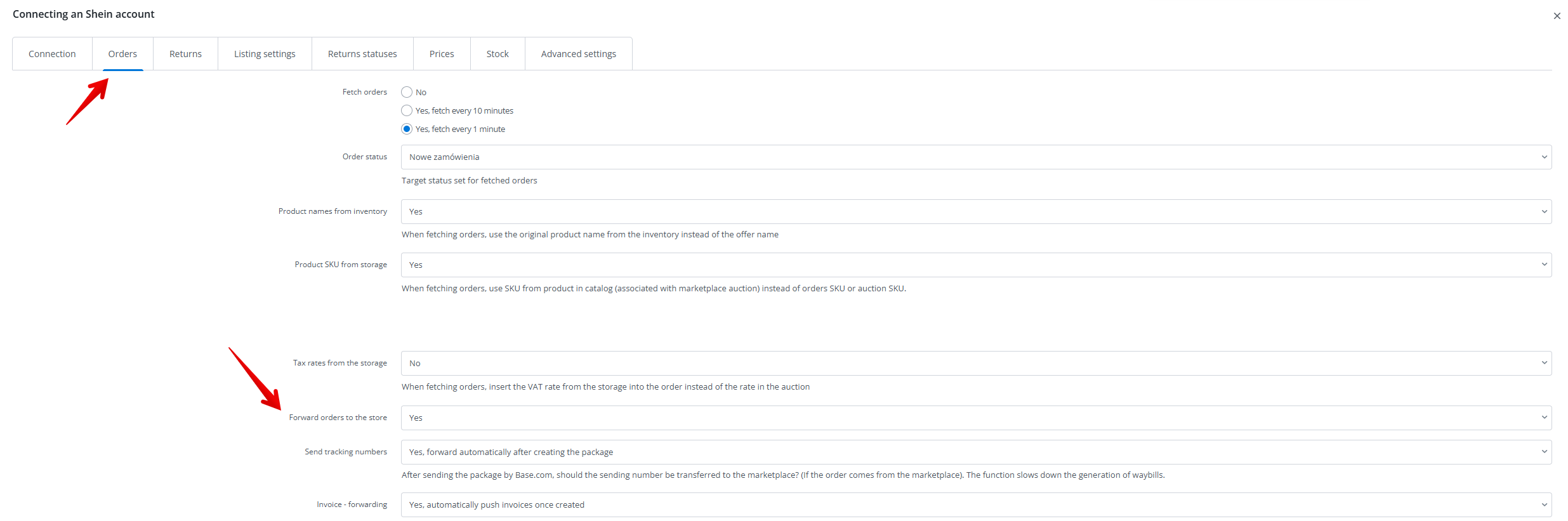The image size is (1568, 521).
Task: Open the Invoice - forwarding dropdown
Action: [x=975, y=505]
